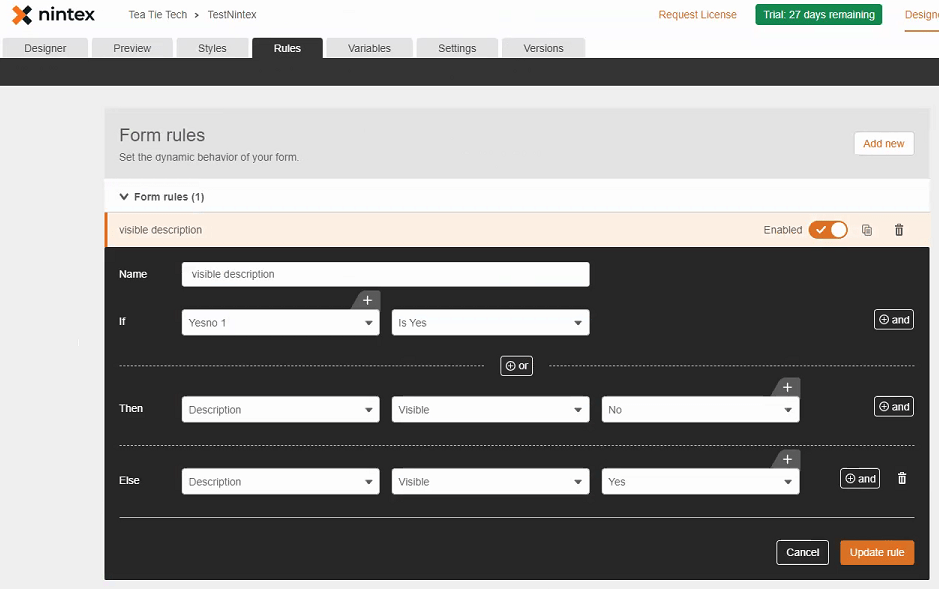Click the Request License link
Image resolution: width=939 pixels, height=589 pixels.
point(698,14)
